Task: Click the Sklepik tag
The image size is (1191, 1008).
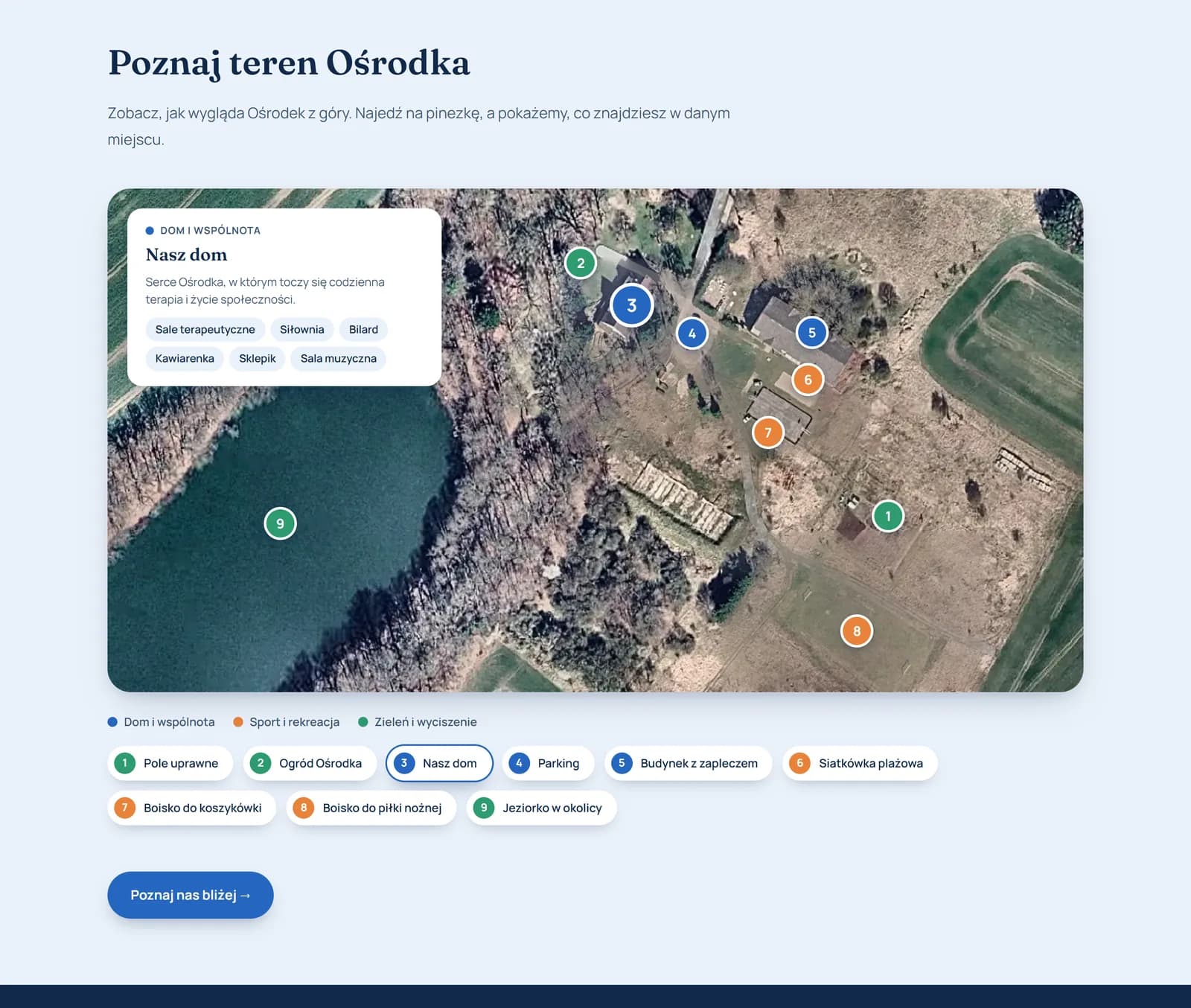Action: coord(258,359)
